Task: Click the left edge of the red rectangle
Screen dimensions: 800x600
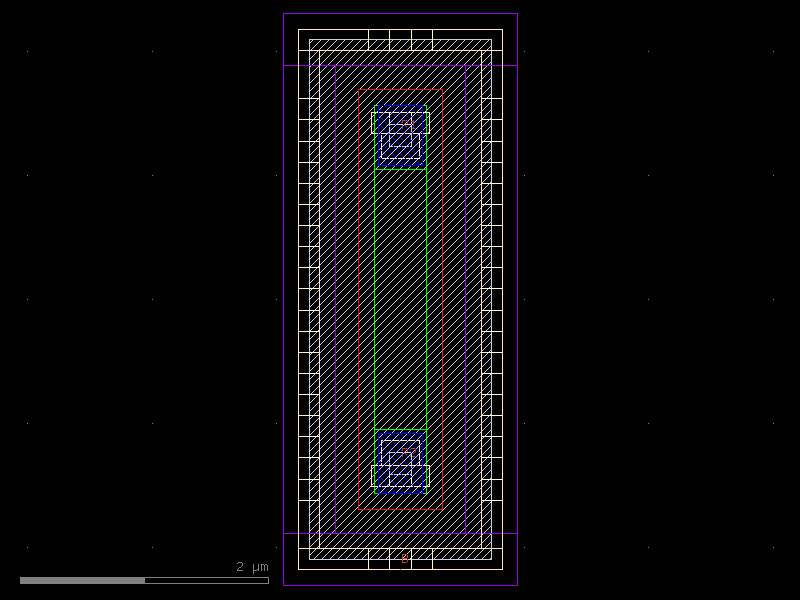Action: (x=358, y=300)
